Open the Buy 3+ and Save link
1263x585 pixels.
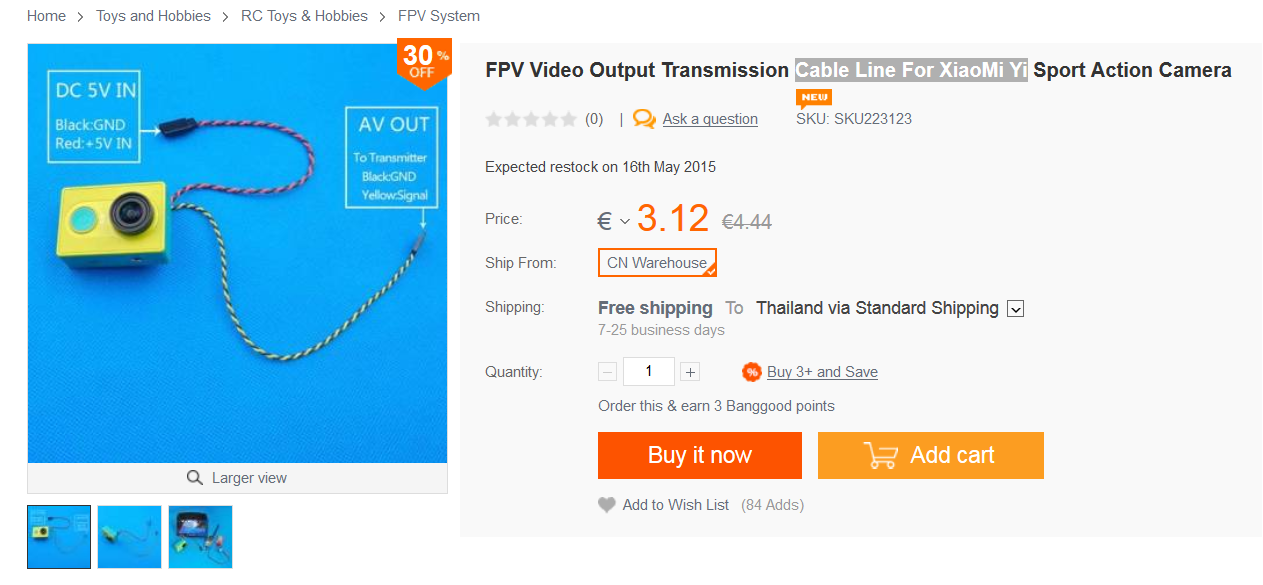[x=822, y=372]
